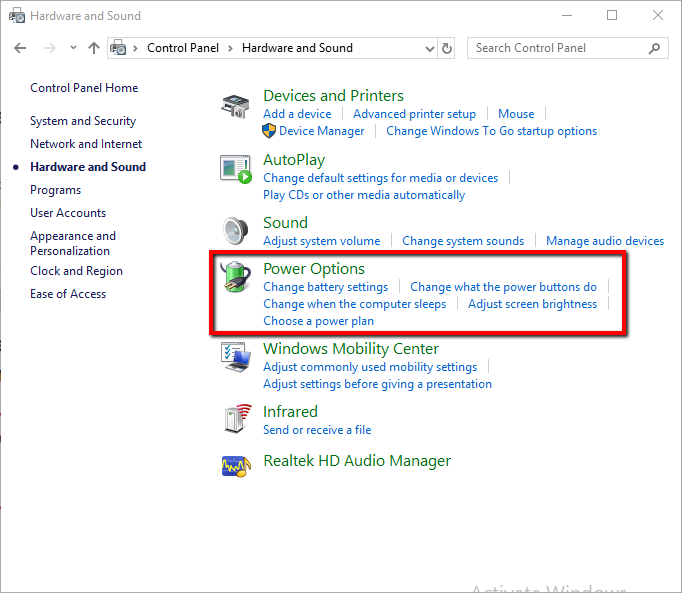Click Change what the power buttons do
This screenshot has height=593, width=682.
[503, 287]
